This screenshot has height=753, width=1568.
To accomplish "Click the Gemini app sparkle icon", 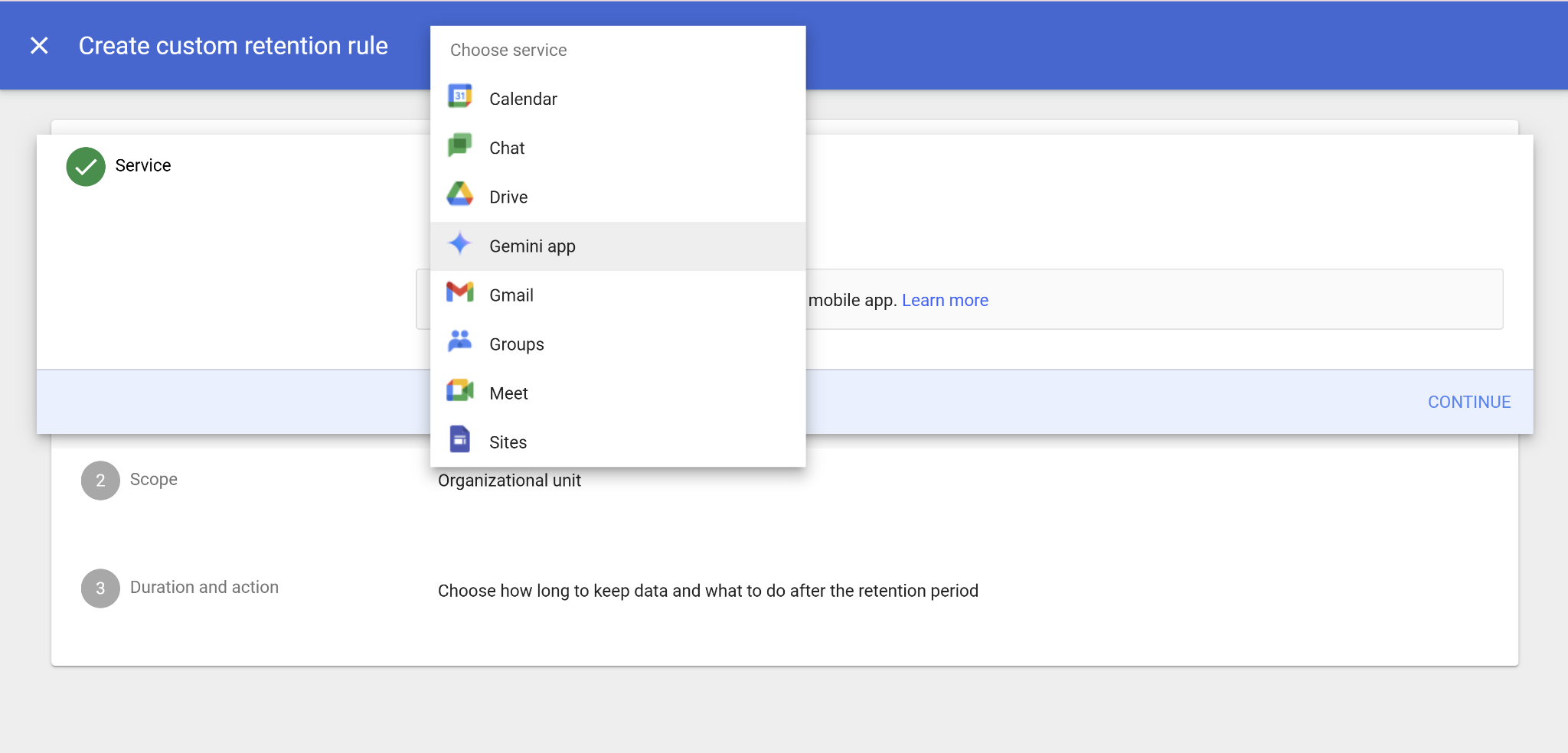I will (459, 243).
